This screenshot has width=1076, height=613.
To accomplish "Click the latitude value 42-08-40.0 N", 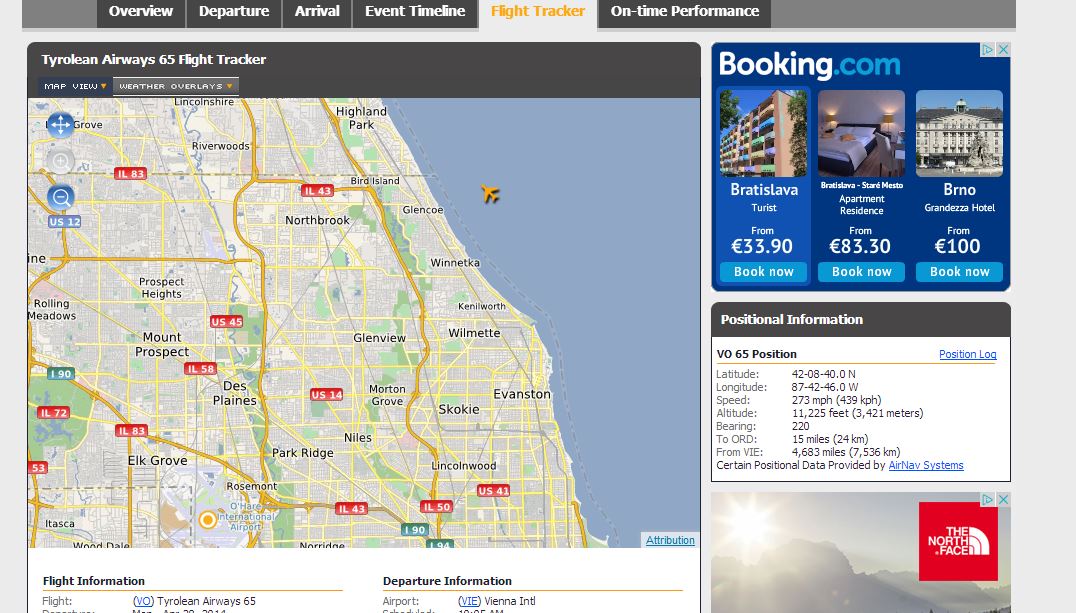I will click(x=823, y=374).
